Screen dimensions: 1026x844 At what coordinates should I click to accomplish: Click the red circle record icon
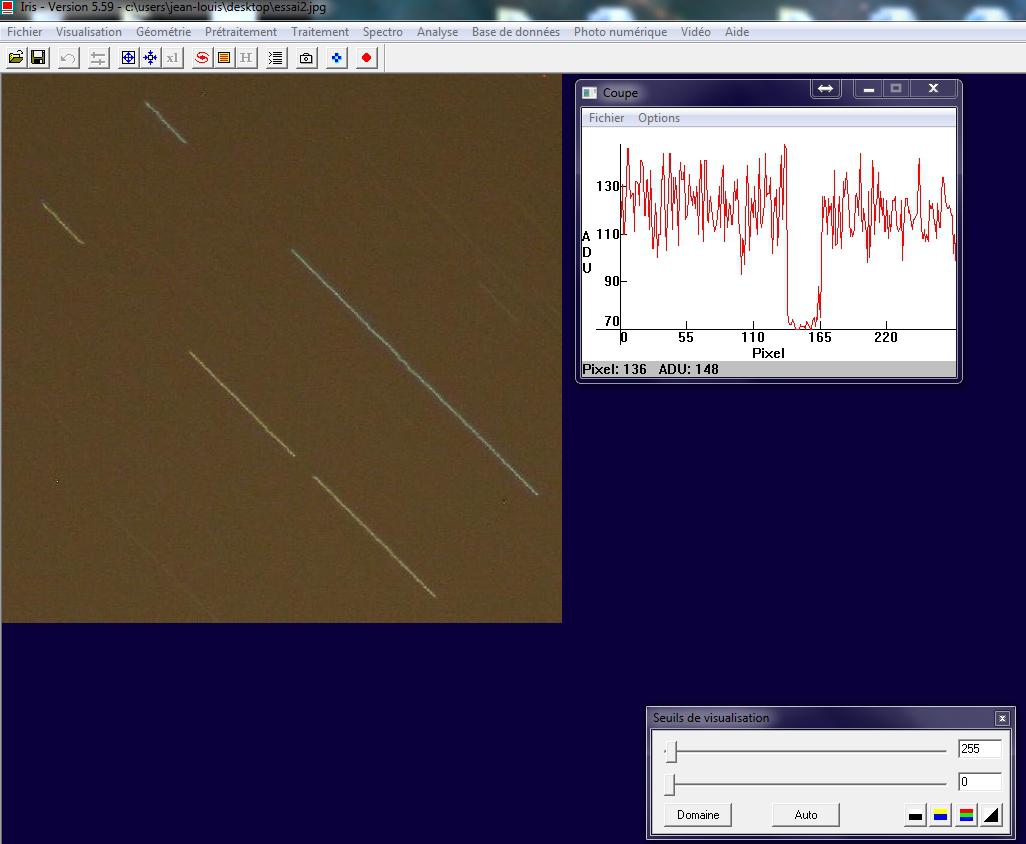(366, 58)
